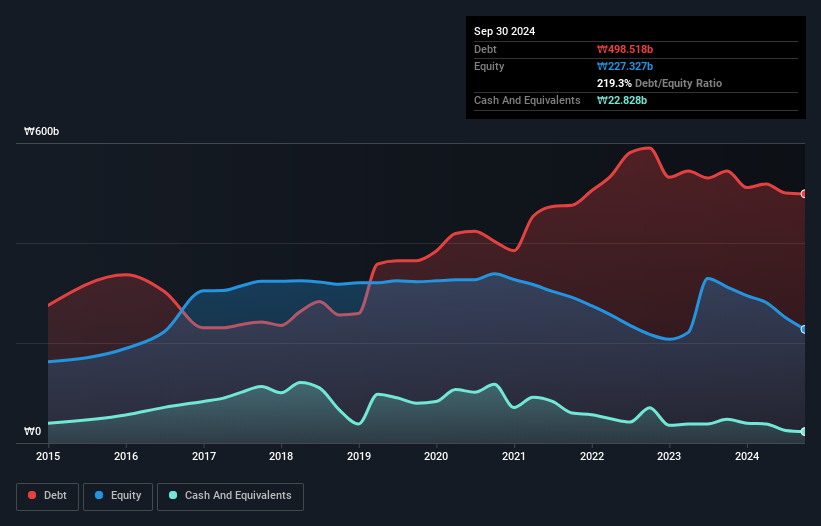821x526 pixels.
Task: Toggle the Cash And Equivalents legend button
Action: pyautogui.click(x=230, y=496)
